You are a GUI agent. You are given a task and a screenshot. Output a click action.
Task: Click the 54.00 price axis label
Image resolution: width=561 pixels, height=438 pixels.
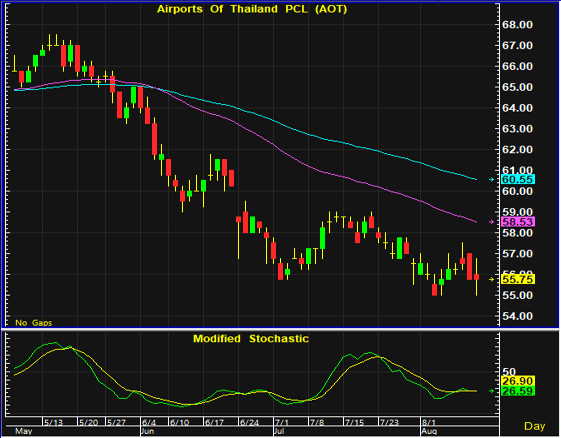pos(517,316)
